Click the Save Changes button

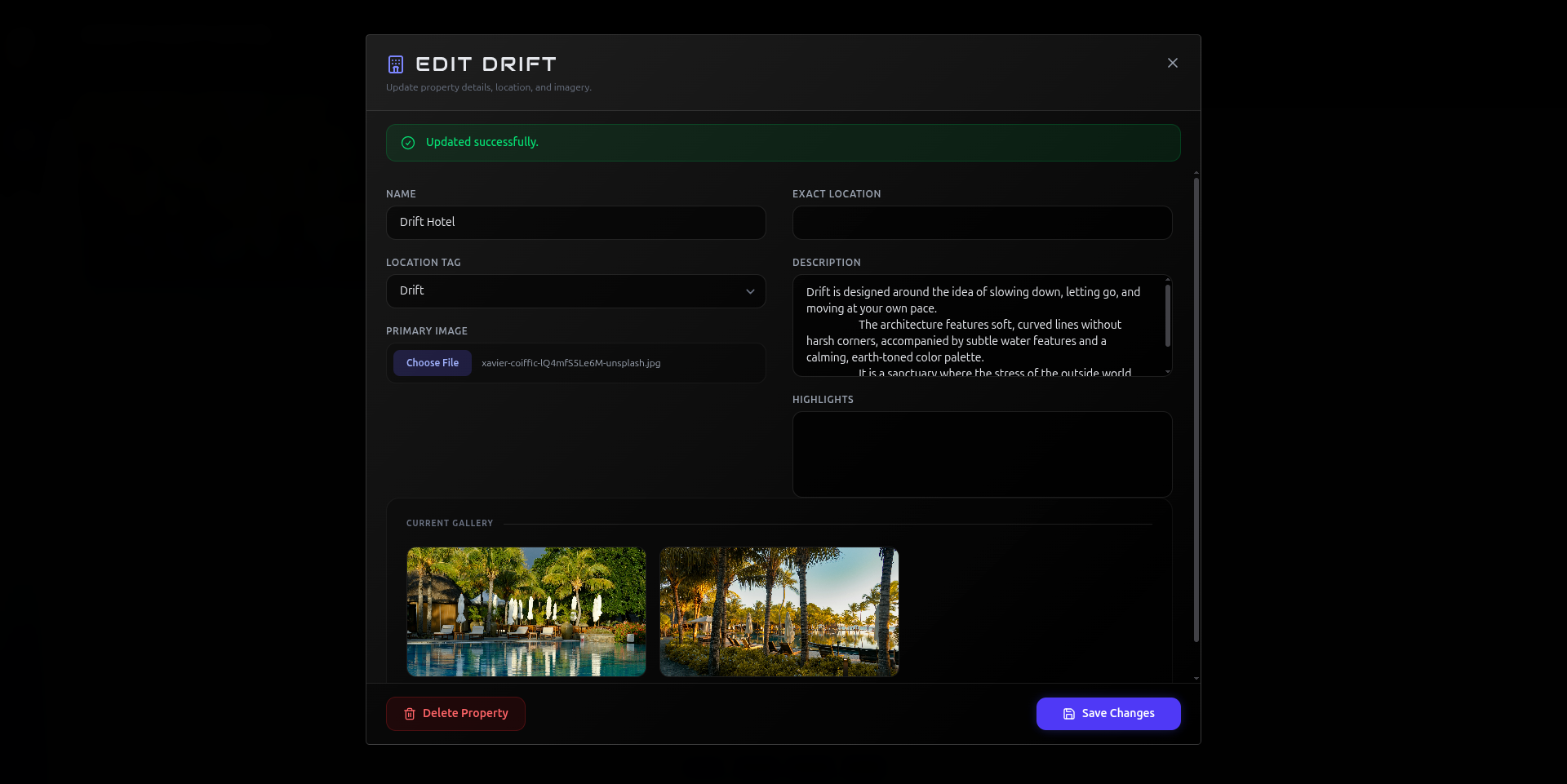pos(1108,714)
